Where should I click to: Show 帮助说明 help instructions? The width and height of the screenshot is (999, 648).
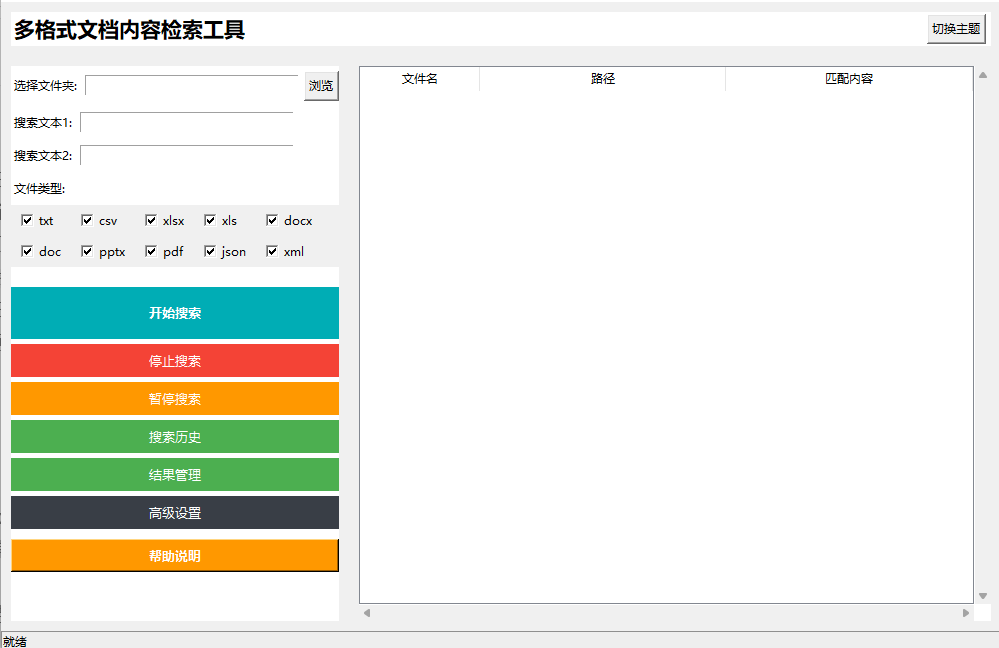pyautogui.click(x=175, y=556)
